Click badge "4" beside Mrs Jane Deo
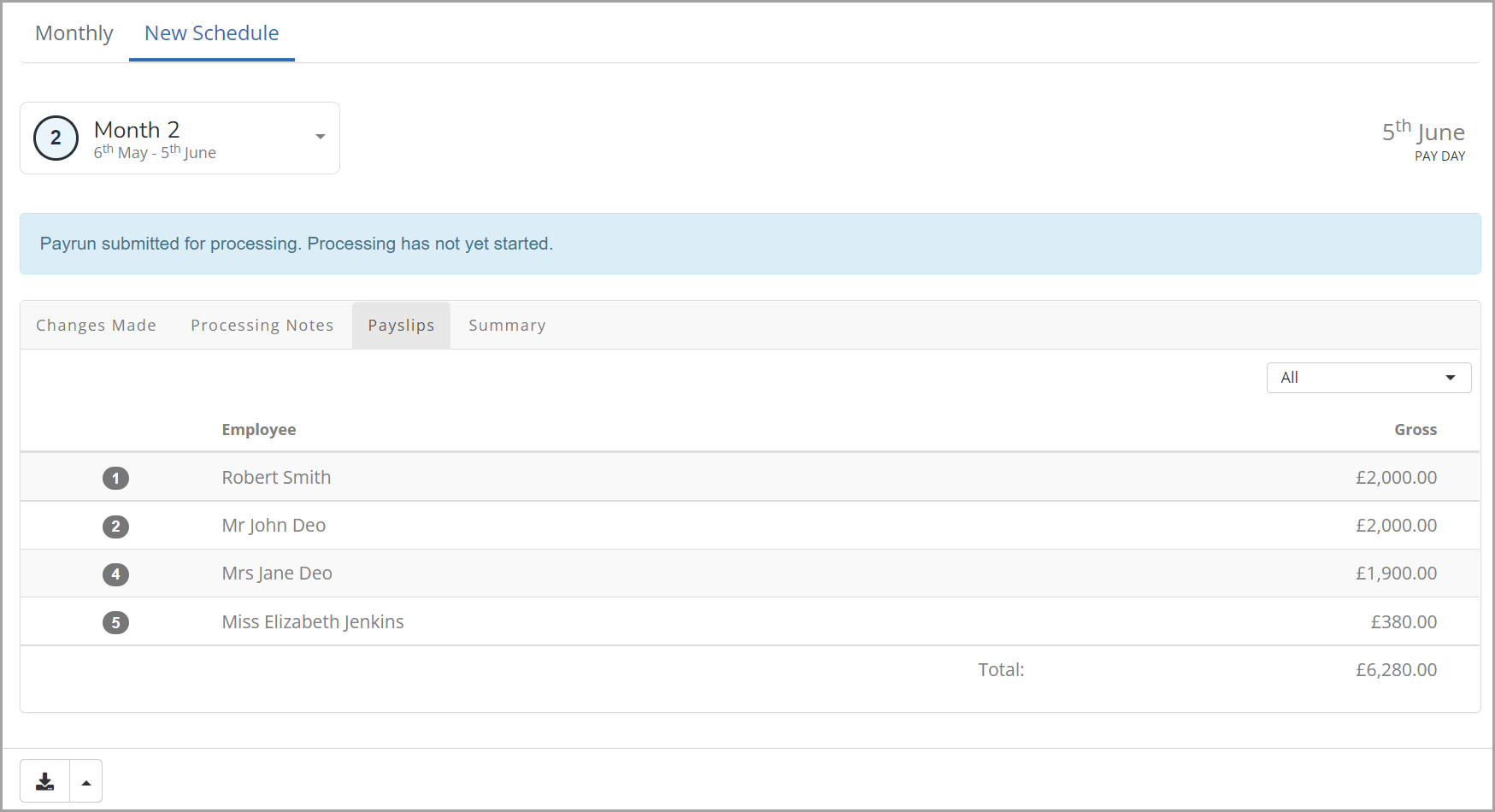1495x812 pixels. 116,574
